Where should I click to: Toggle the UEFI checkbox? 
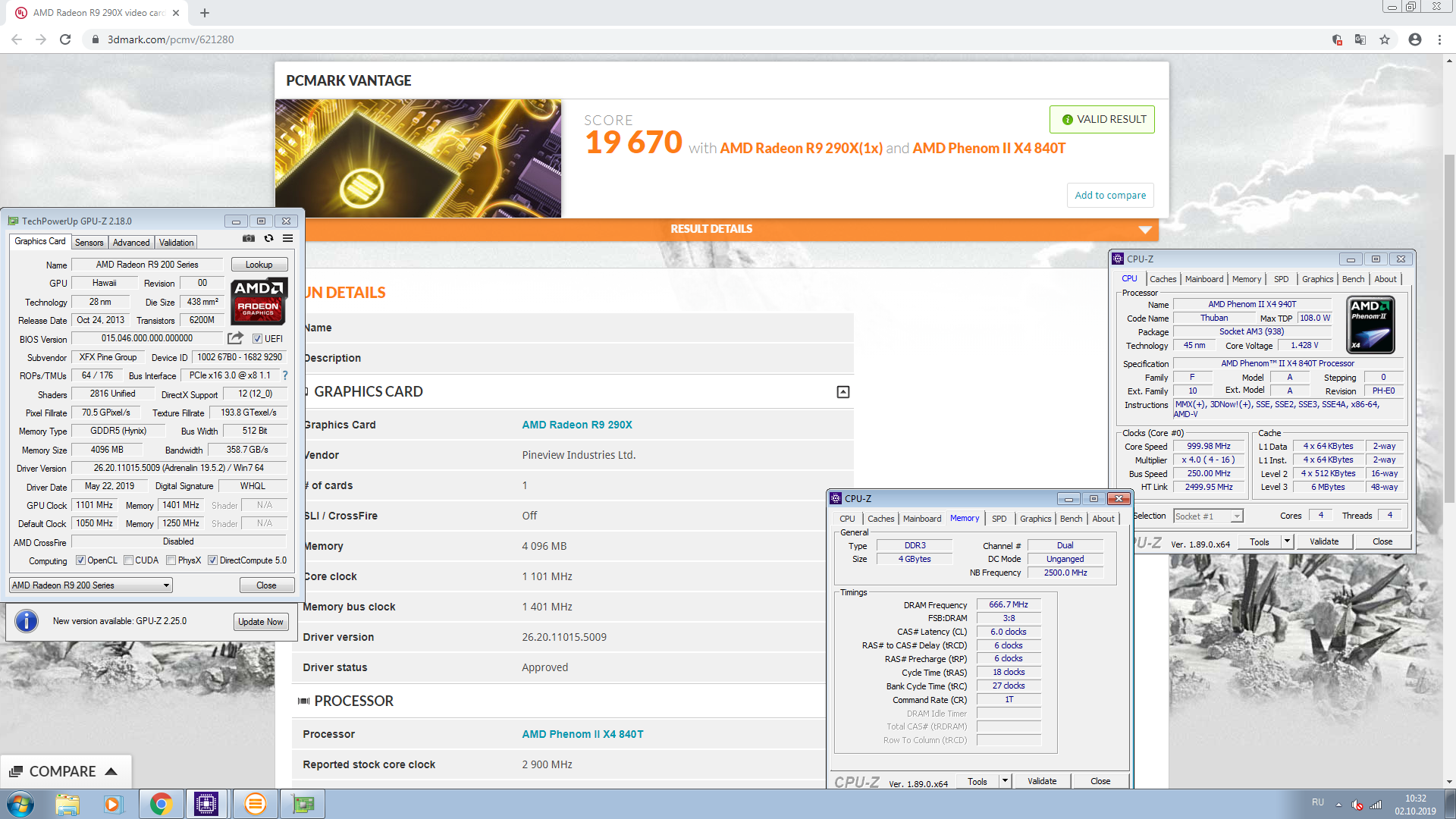257,339
